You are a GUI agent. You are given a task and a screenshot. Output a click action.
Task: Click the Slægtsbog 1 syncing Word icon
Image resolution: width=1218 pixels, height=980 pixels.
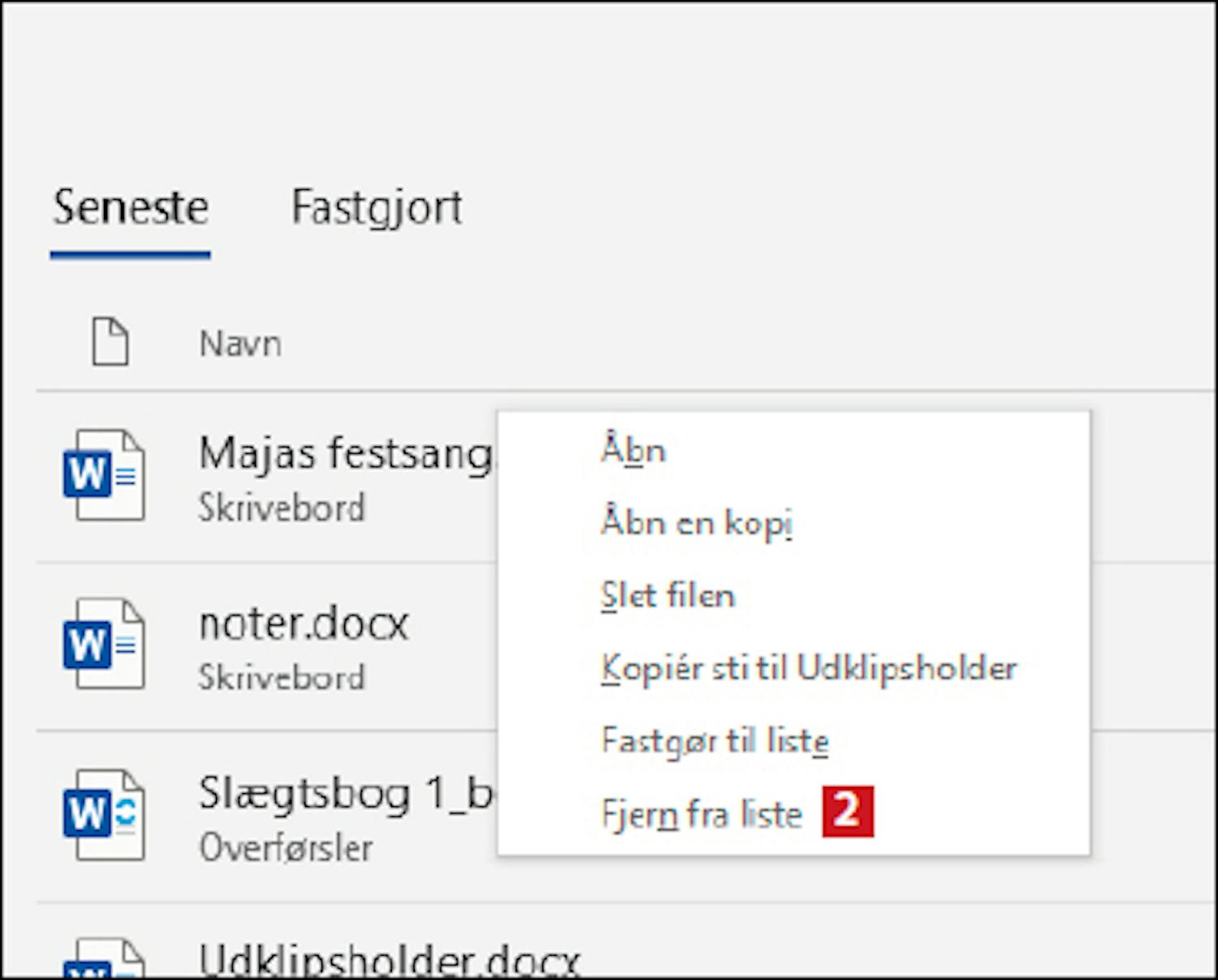(x=104, y=814)
